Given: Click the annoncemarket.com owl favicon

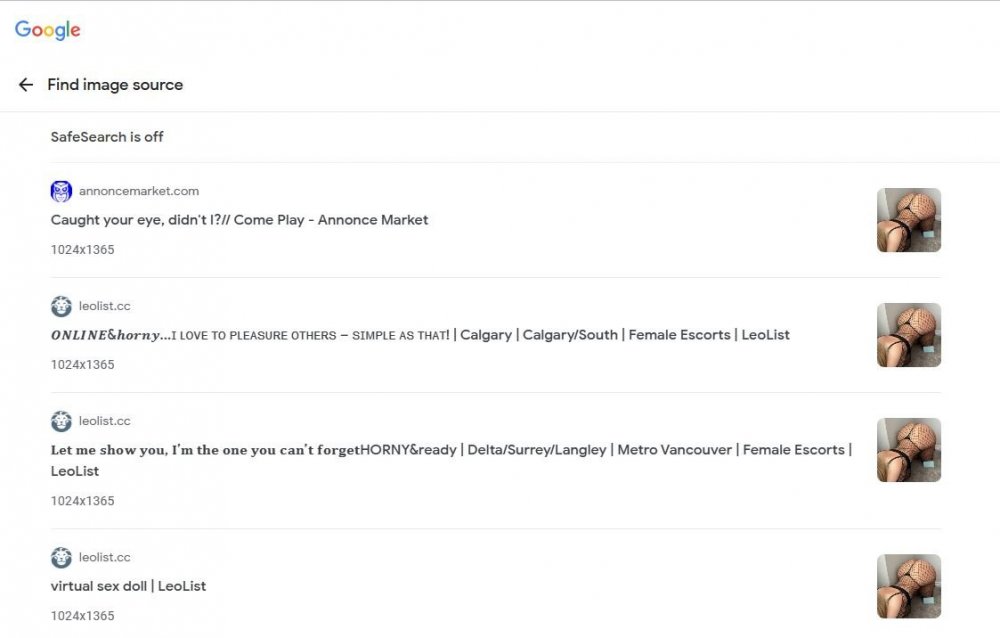Looking at the screenshot, I should point(61,191).
